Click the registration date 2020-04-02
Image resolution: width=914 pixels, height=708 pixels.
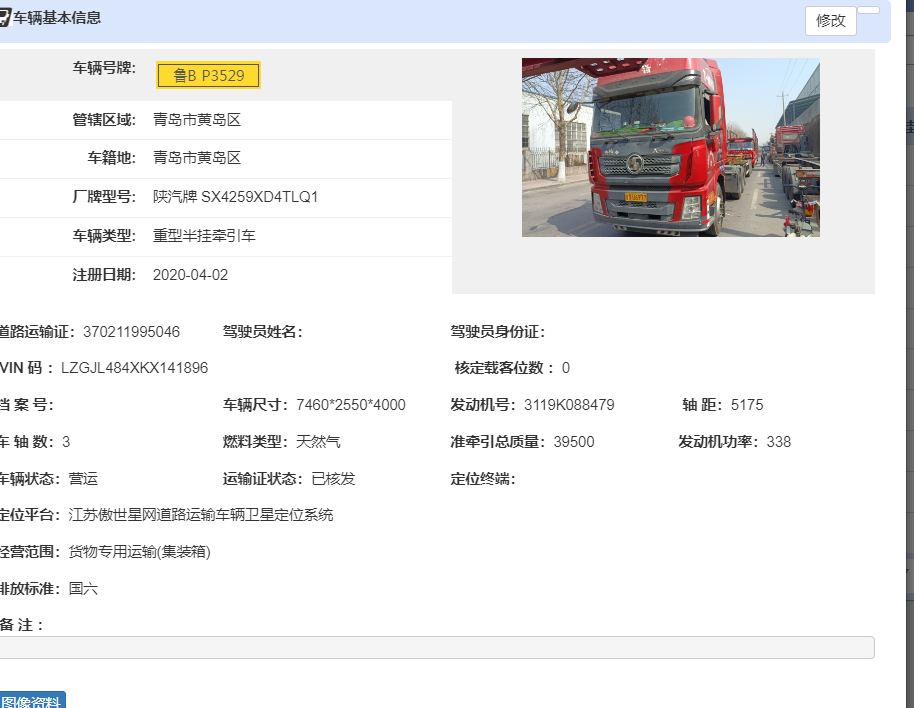tap(190, 275)
